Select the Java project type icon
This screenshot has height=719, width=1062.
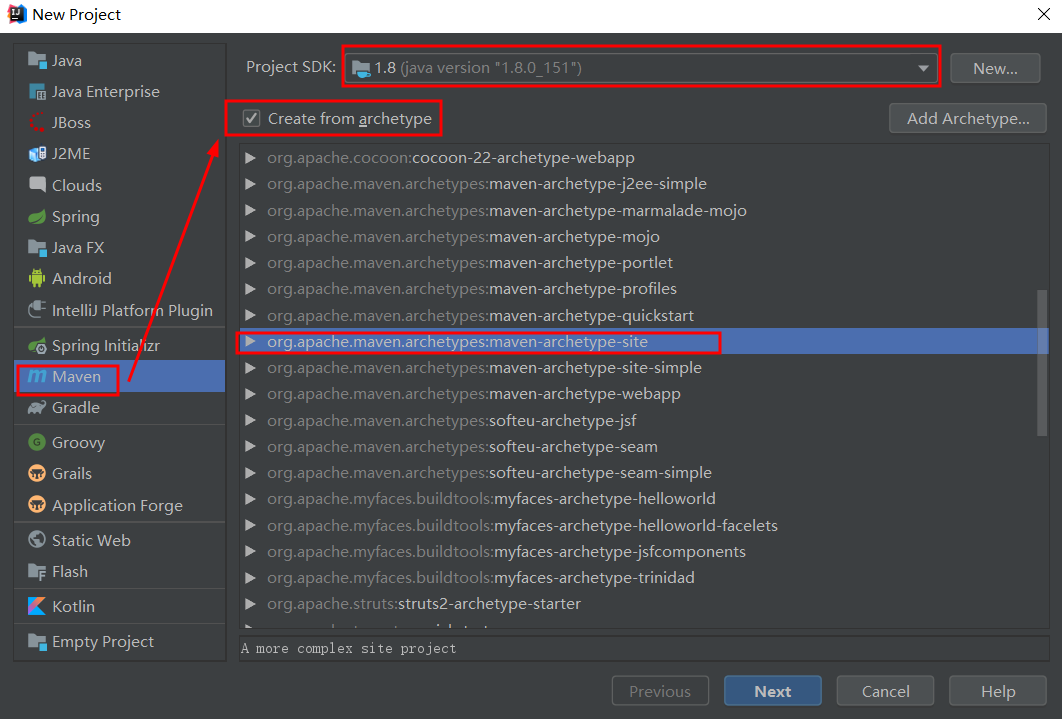click(37, 60)
